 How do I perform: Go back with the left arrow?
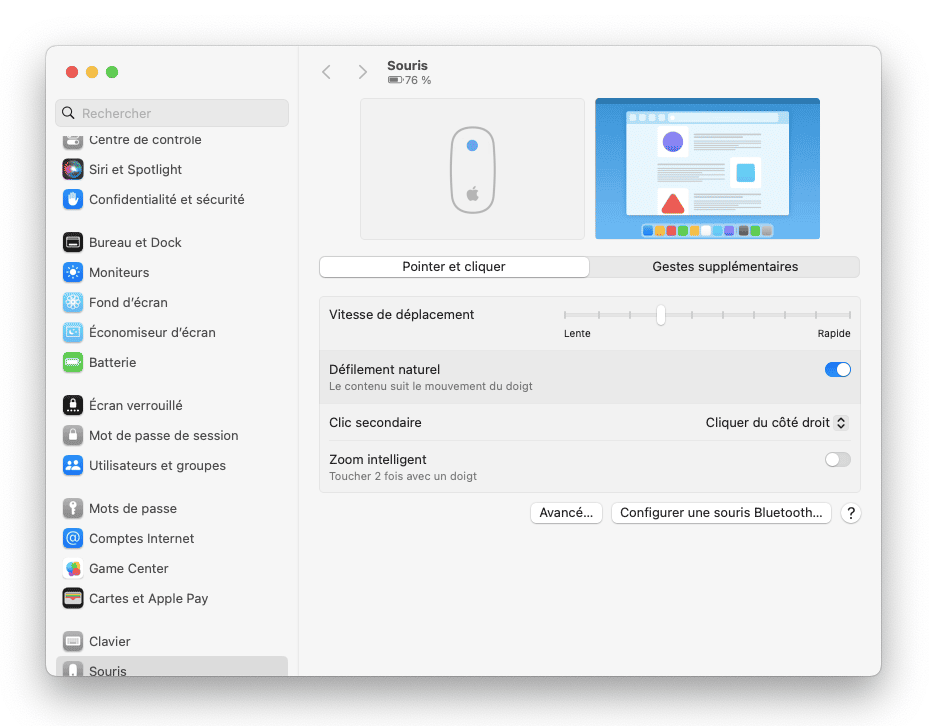[327, 72]
